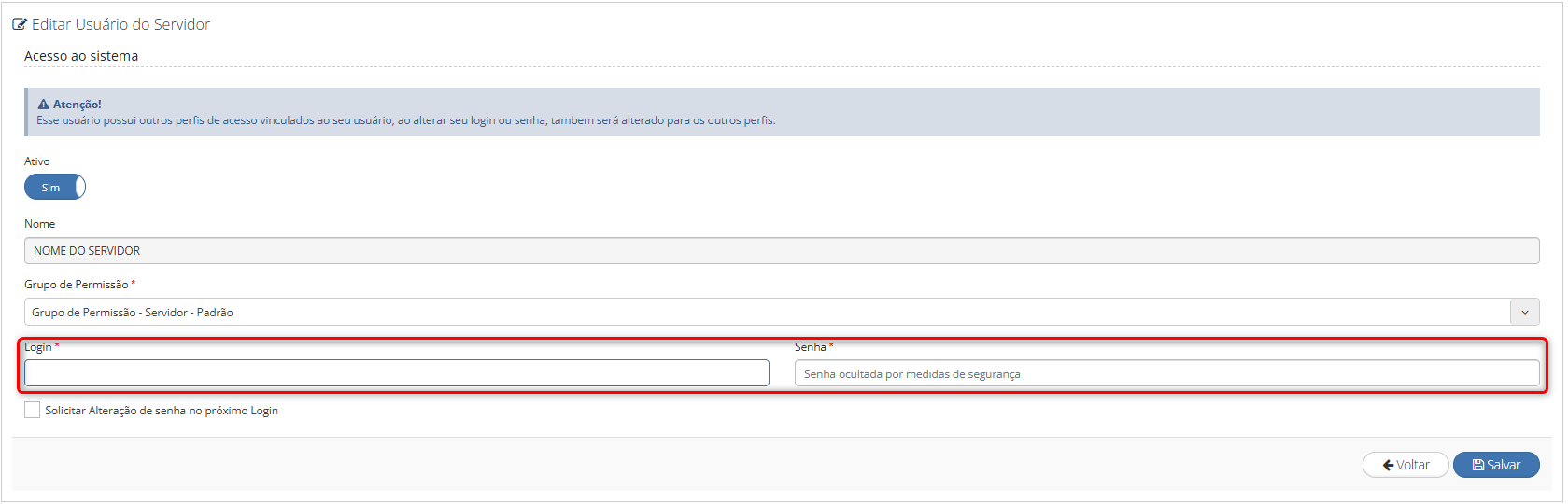Viewport: 1568px width, 504px height.
Task: Click the Atenção alert message text
Action: pos(406,120)
